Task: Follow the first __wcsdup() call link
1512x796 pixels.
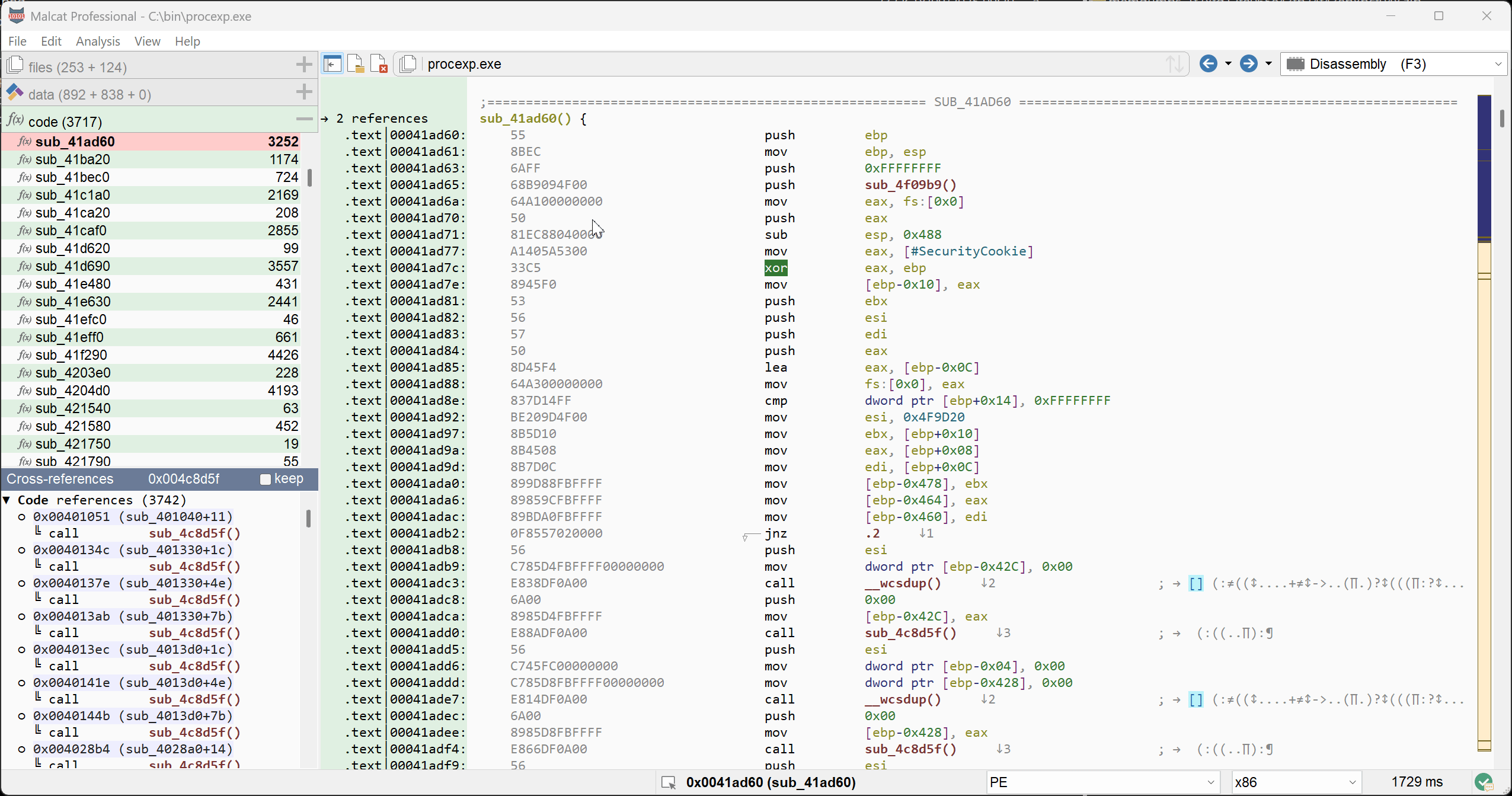Action: tap(903, 583)
